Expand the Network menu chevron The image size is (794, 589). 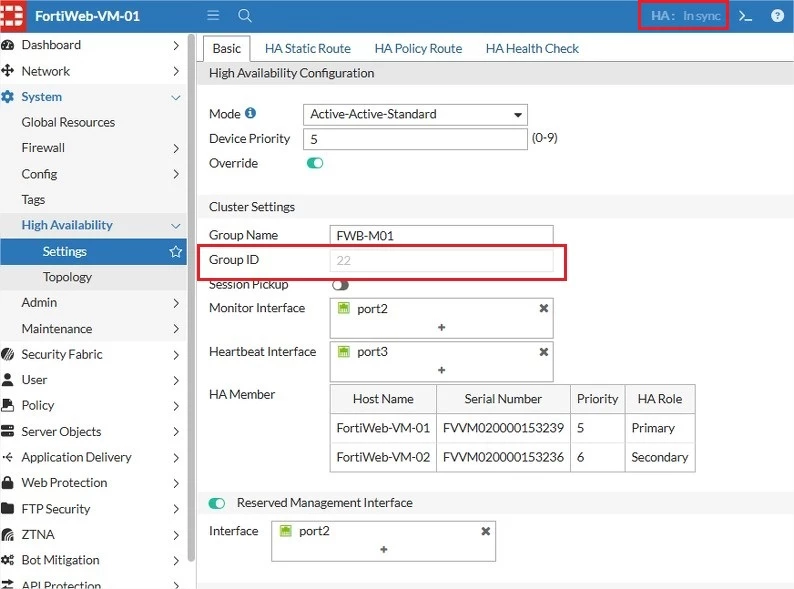click(176, 71)
